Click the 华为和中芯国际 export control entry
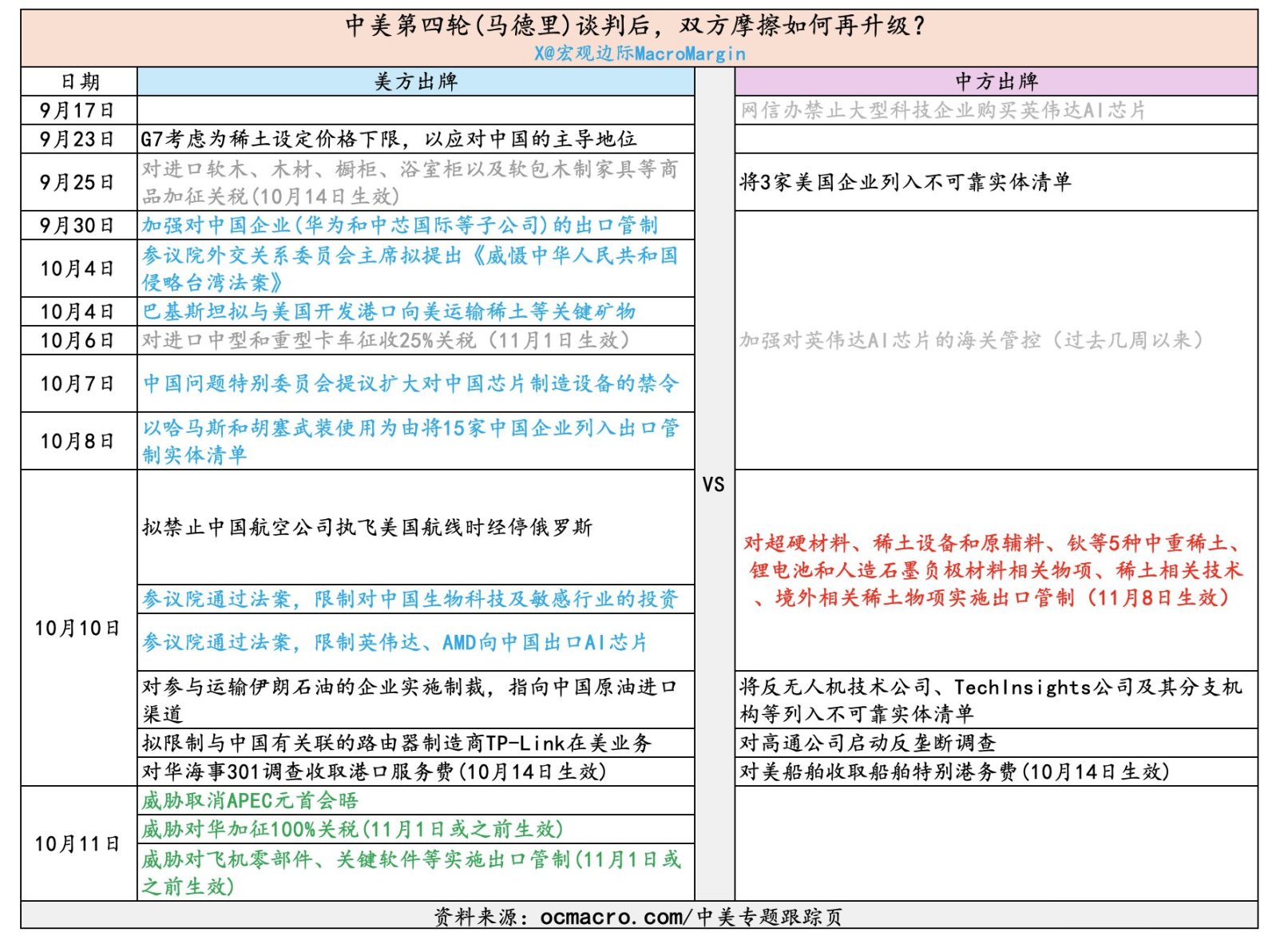The image size is (1276, 952). click(x=400, y=225)
